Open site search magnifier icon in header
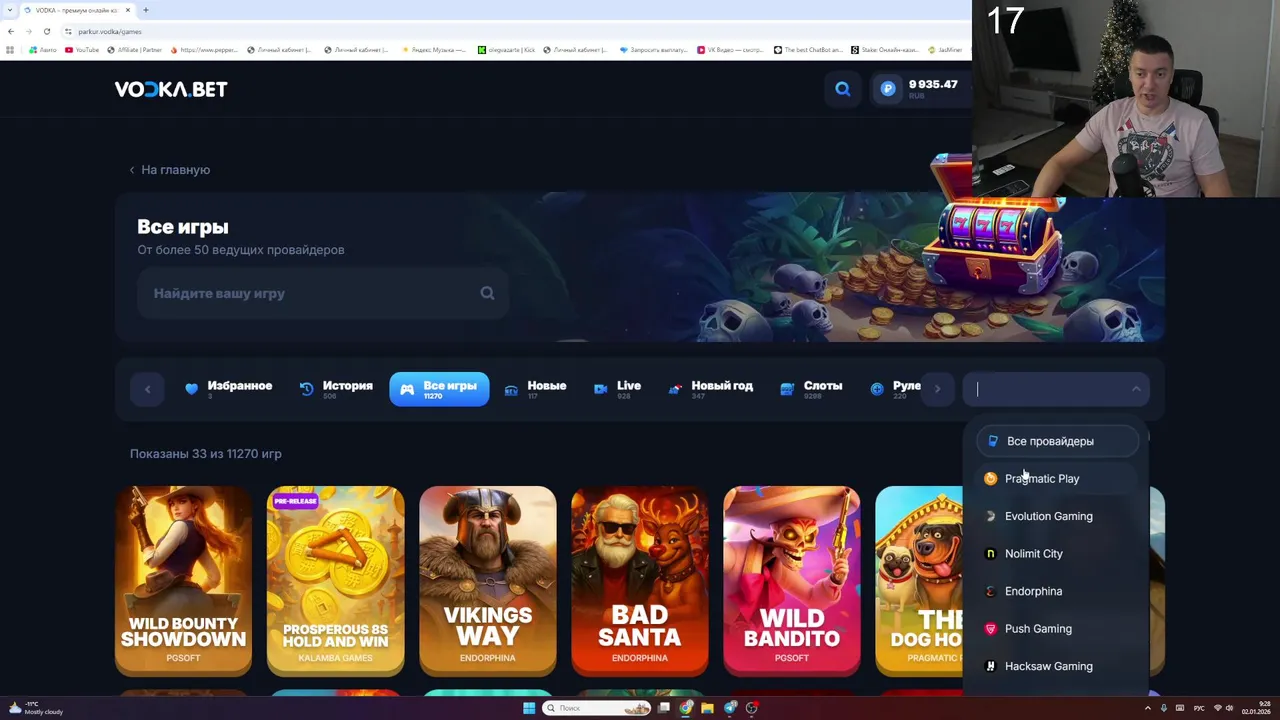1280x720 pixels. [843, 89]
